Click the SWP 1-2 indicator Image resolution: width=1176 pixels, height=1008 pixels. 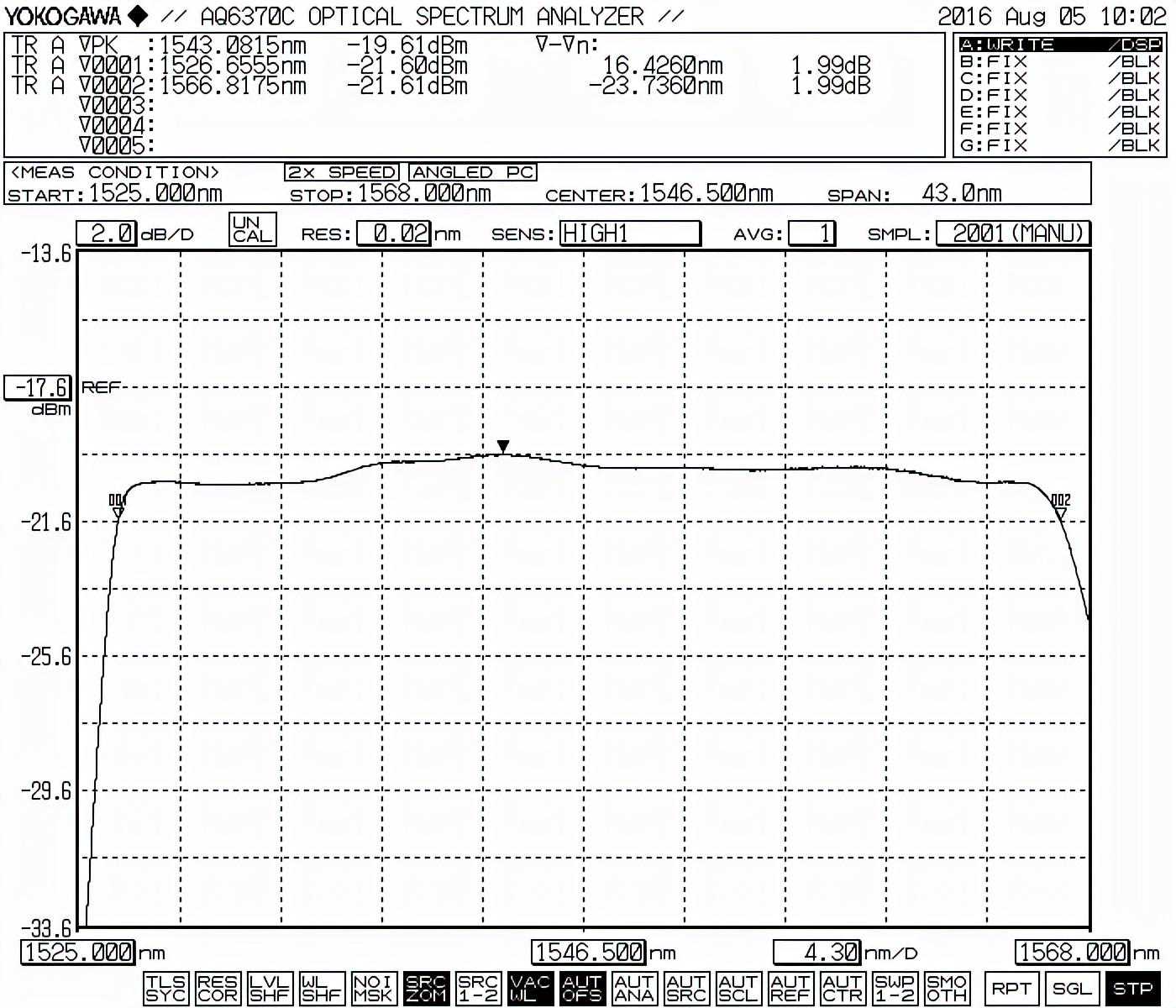point(895,989)
